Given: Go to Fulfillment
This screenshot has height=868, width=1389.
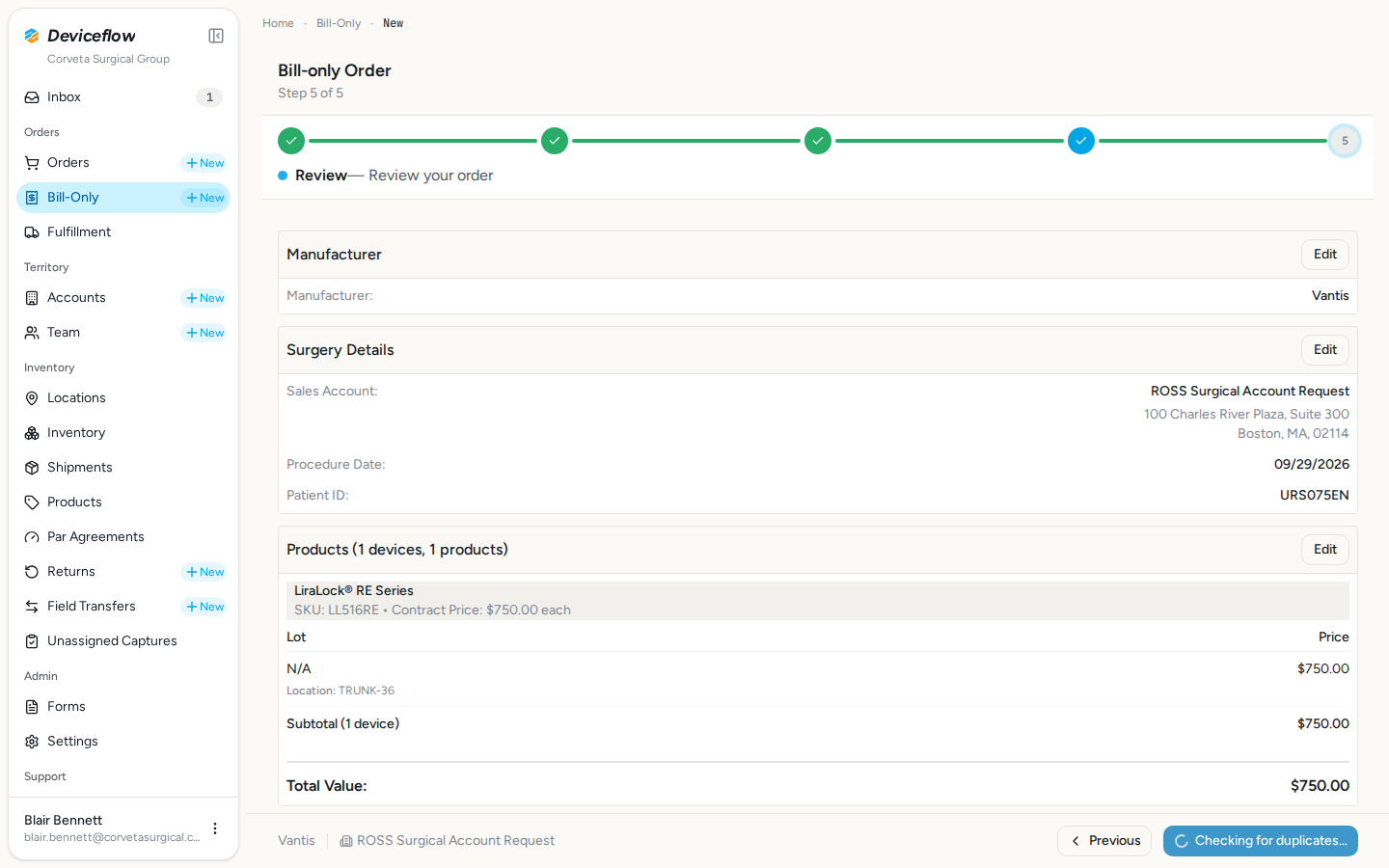Looking at the screenshot, I should [123, 232].
